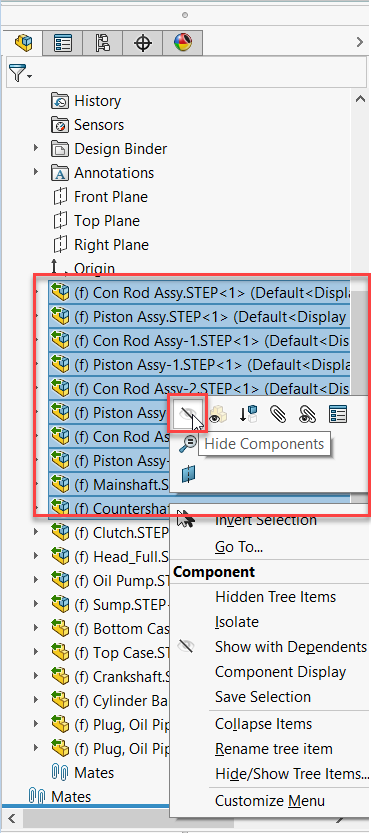Expand the Design Binder folder
The width and height of the screenshot is (371, 833).
[x=36, y=148]
